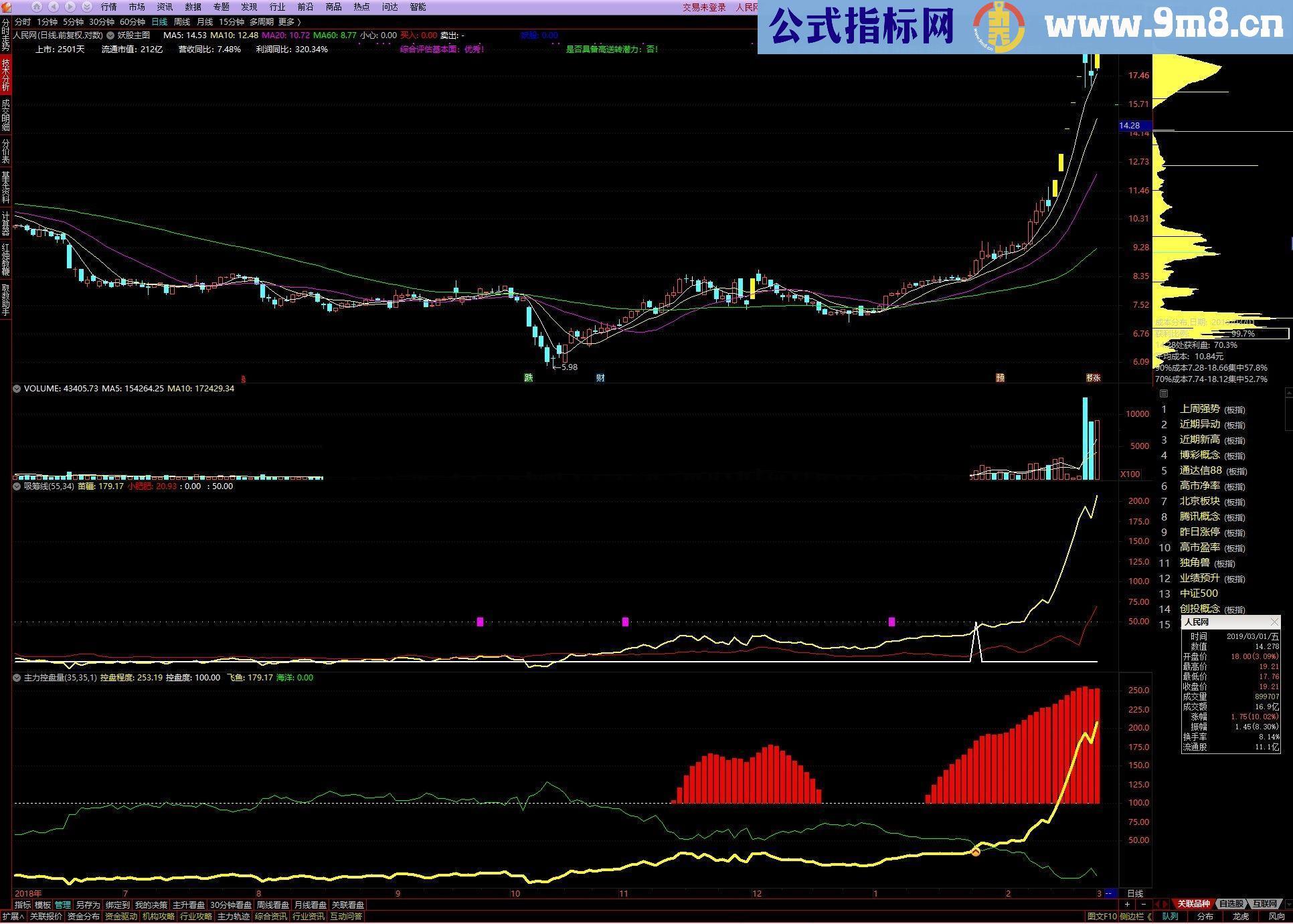This screenshot has height=924, width=1293.
Task: Click the 财 marker below the price chart
Action: (600, 378)
